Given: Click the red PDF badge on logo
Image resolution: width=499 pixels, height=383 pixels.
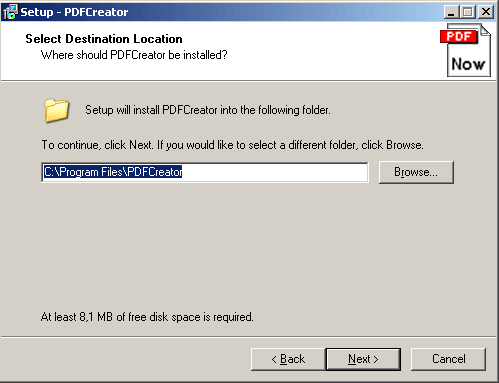Looking at the screenshot, I should point(459,36).
